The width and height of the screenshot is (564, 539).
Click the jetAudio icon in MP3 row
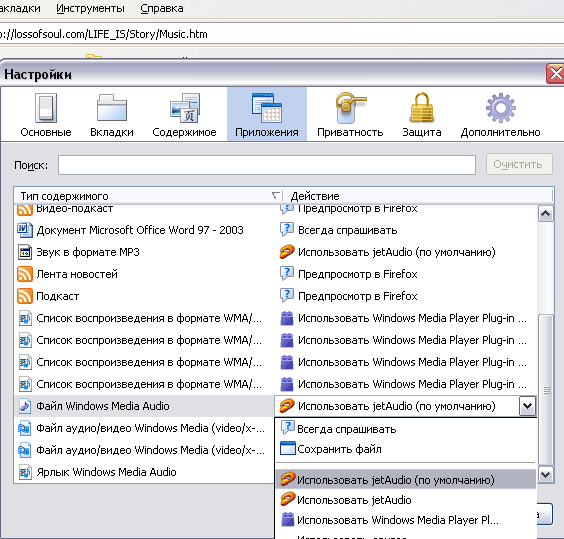coord(287,252)
